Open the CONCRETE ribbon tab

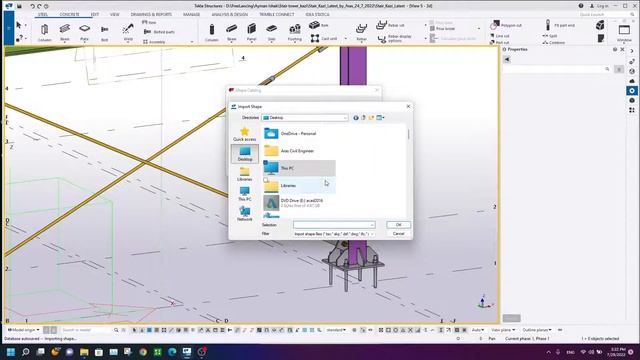(x=69, y=14)
